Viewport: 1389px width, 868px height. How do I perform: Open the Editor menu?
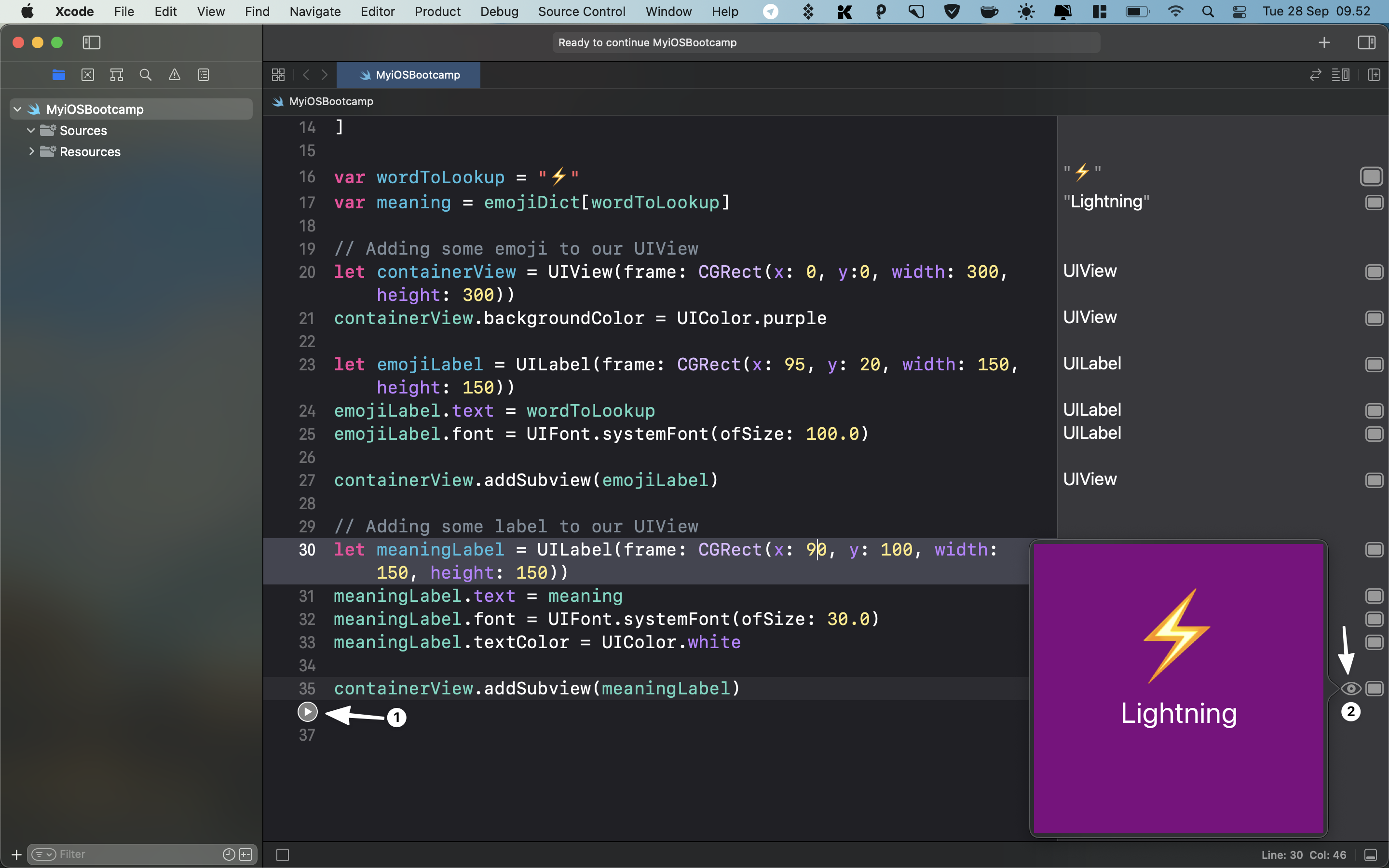tap(378, 12)
